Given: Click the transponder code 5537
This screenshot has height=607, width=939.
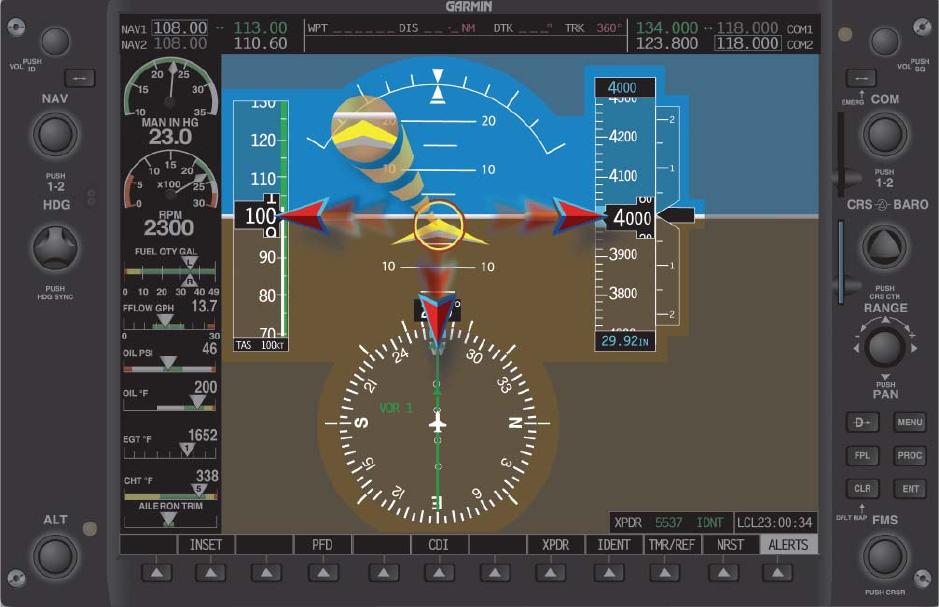Looking at the screenshot, I should click(668, 523).
